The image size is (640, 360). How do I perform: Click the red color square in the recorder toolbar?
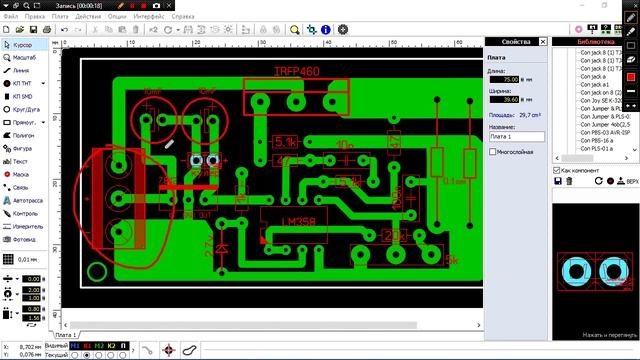coord(631,77)
